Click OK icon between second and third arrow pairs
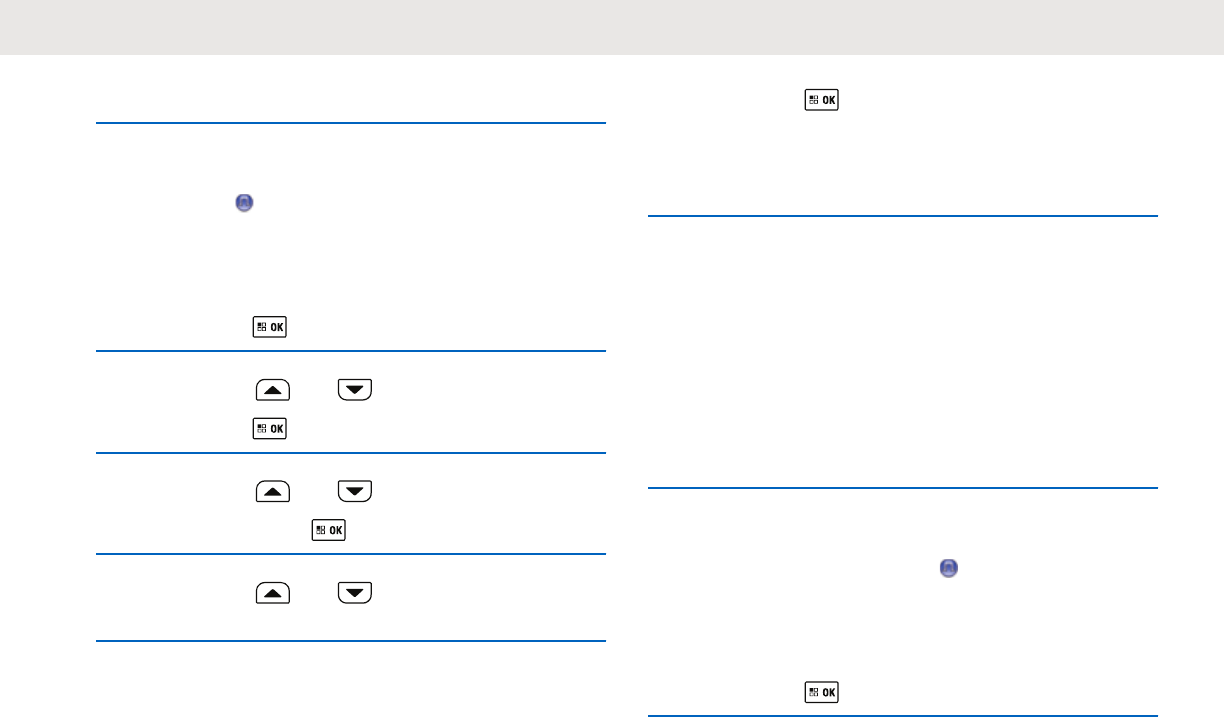 [329, 531]
